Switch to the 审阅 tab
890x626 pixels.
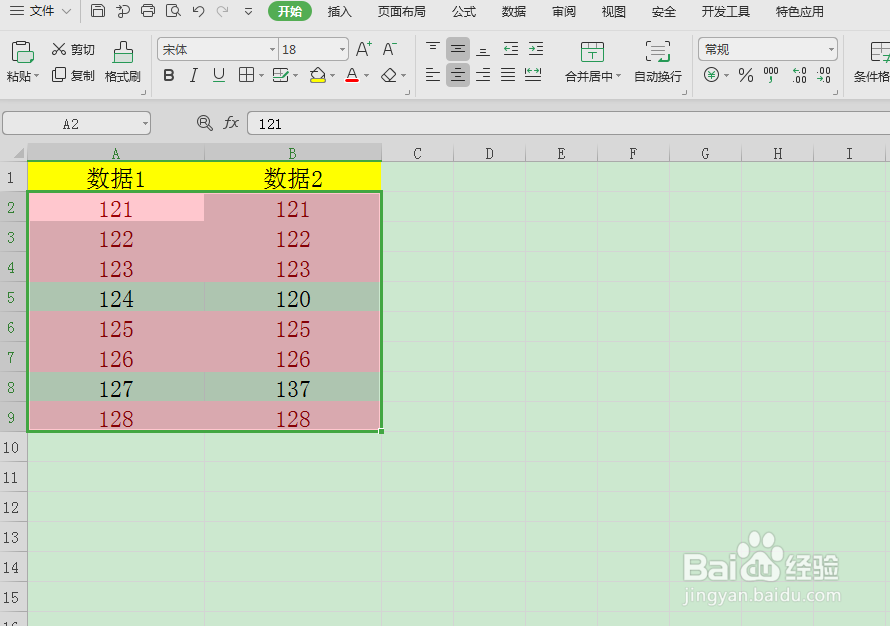564,11
